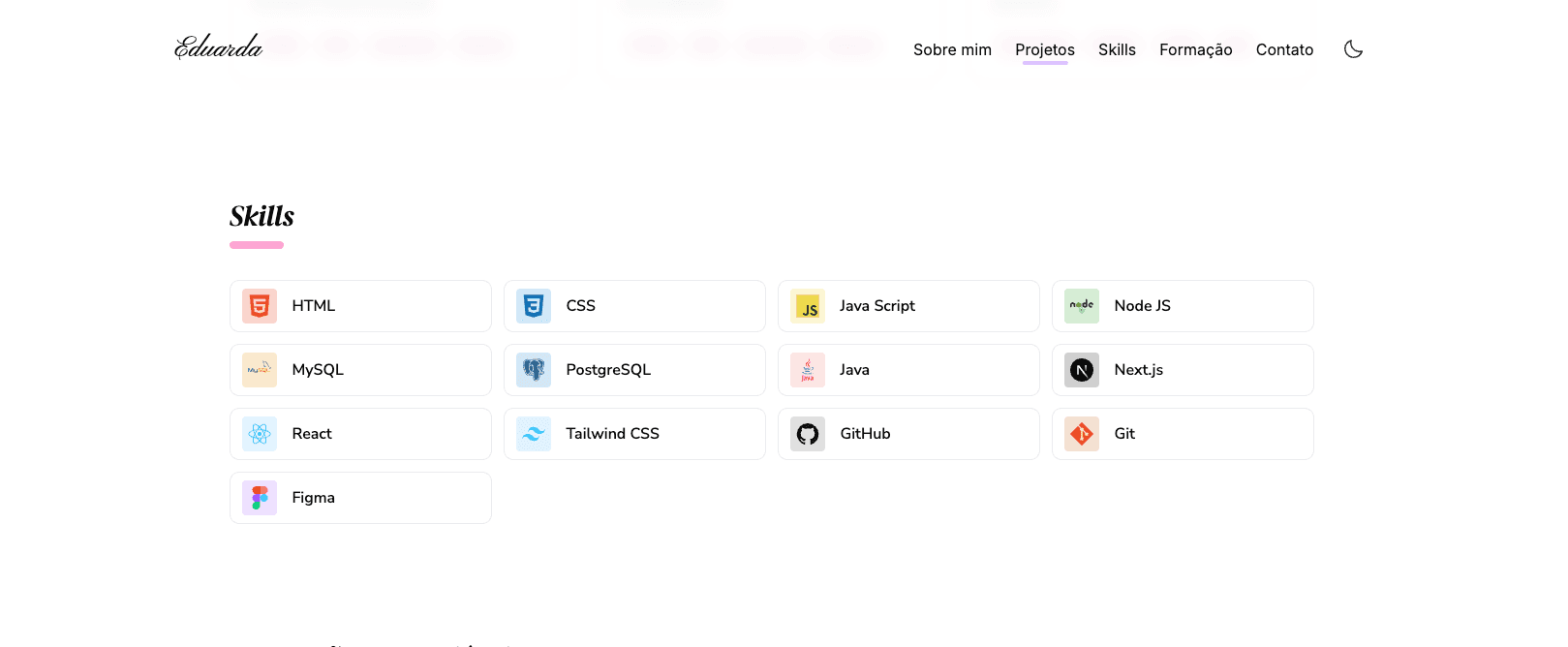Click the green Node JS icon

[x=1082, y=306]
